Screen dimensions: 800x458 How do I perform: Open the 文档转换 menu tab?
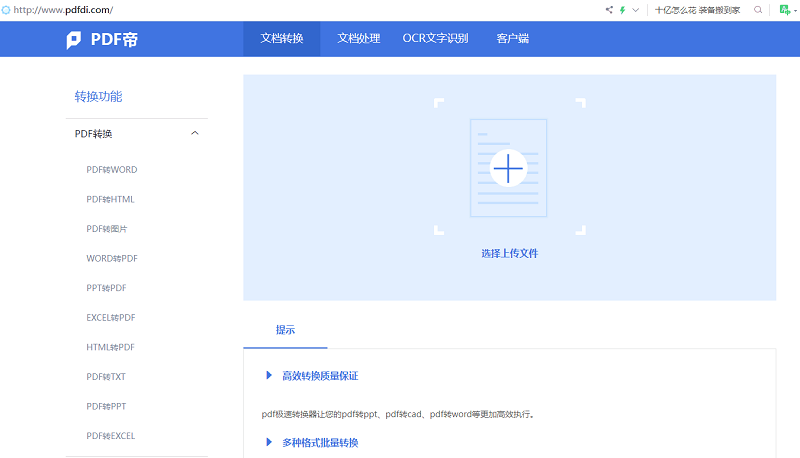tap(282, 39)
